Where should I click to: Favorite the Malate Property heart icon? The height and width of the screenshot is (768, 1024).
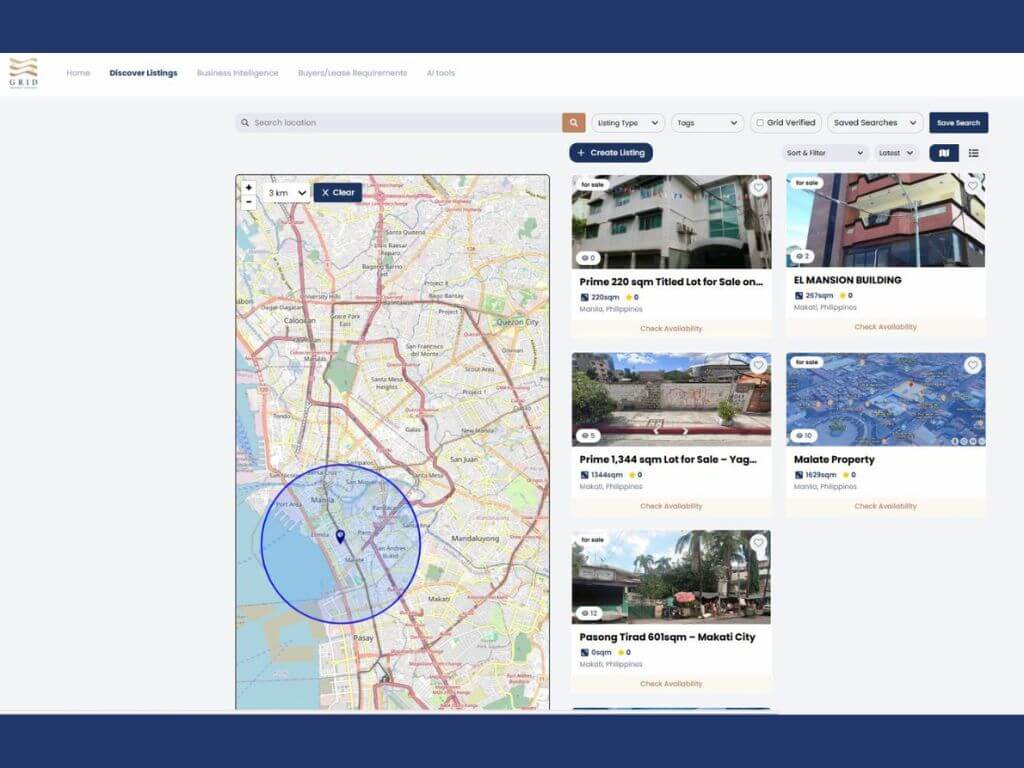click(x=972, y=365)
